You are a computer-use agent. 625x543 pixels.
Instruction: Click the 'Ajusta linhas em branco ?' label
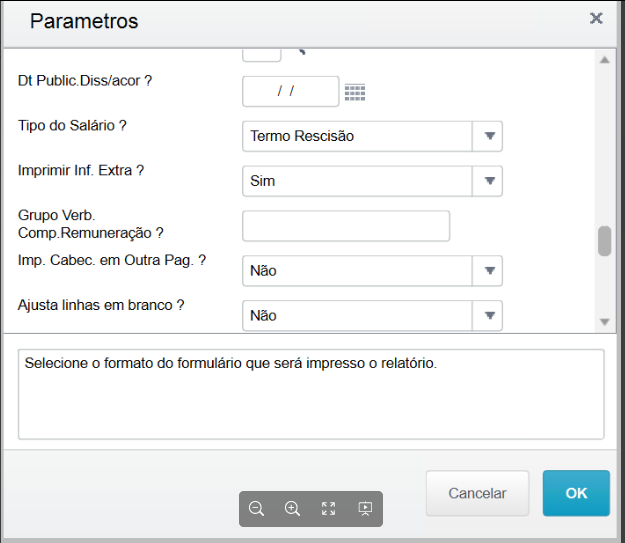(x=101, y=305)
